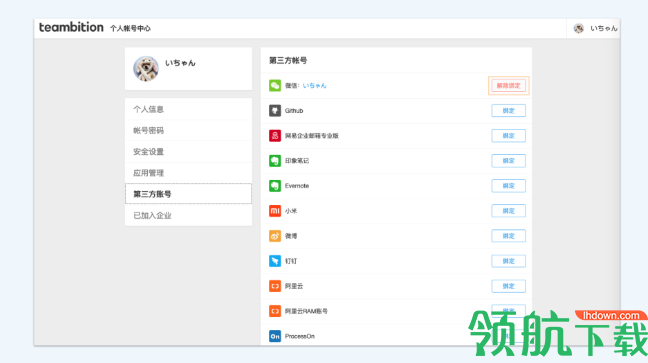
Task: Click the Github icon
Action: pos(275,110)
